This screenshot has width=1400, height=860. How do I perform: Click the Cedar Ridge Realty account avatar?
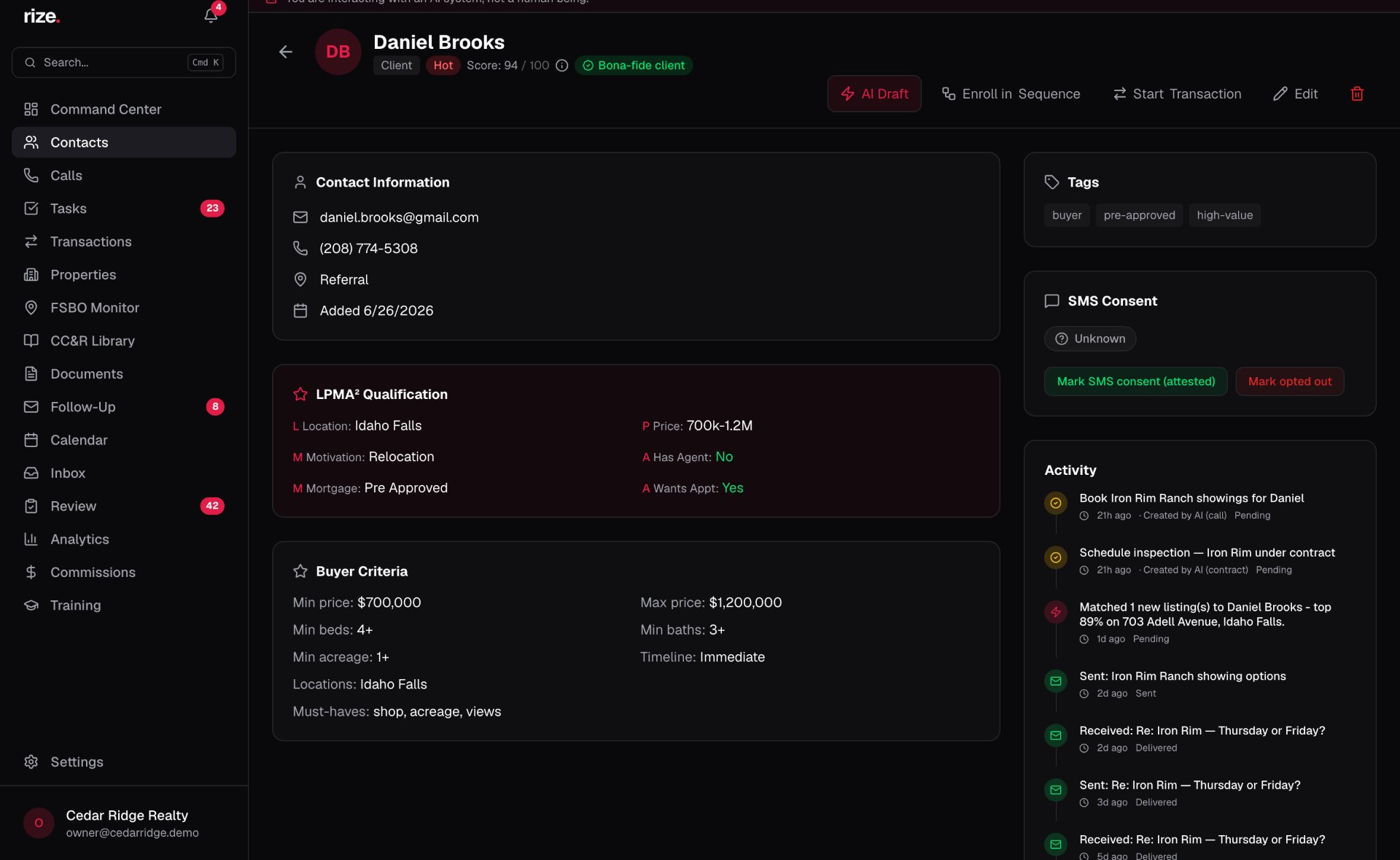pyautogui.click(x=39, y=823)
